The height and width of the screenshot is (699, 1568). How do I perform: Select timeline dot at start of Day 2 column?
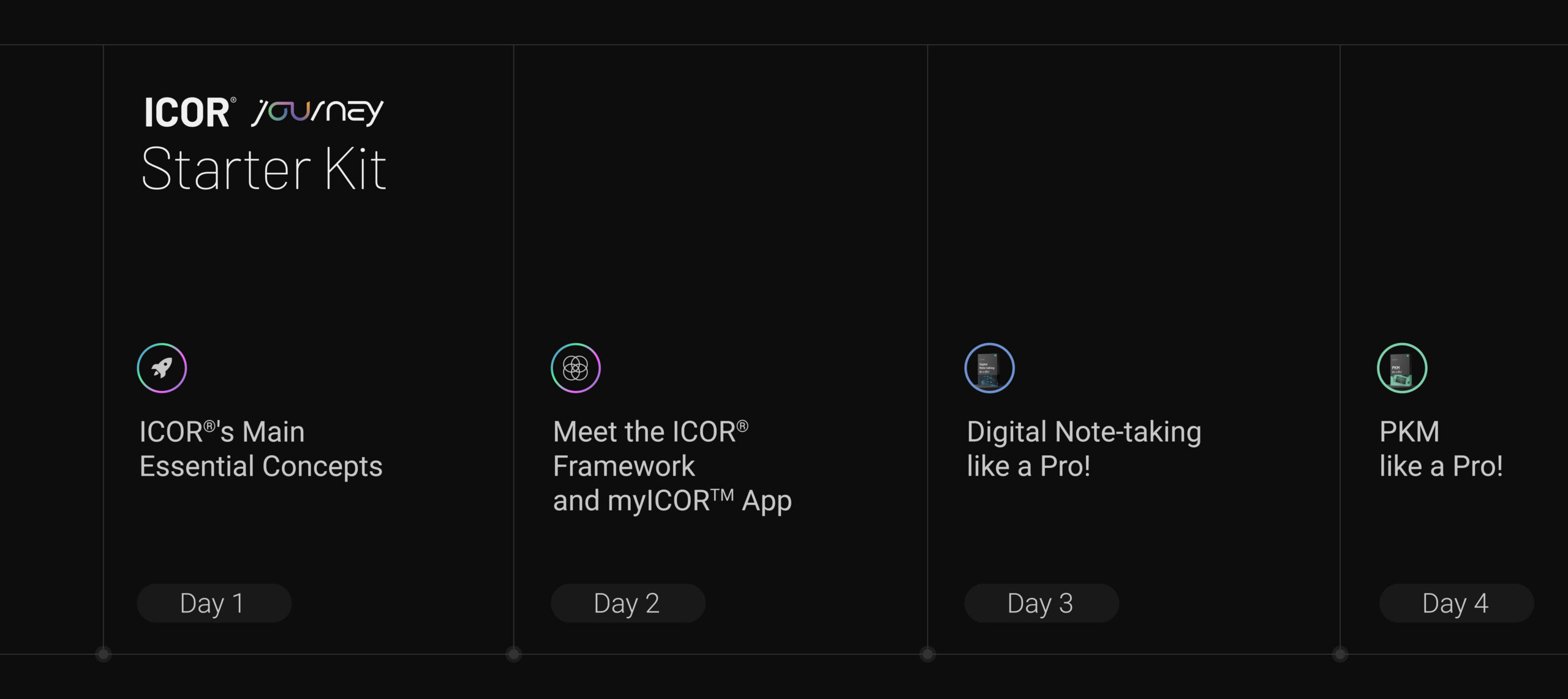[513, 654]
